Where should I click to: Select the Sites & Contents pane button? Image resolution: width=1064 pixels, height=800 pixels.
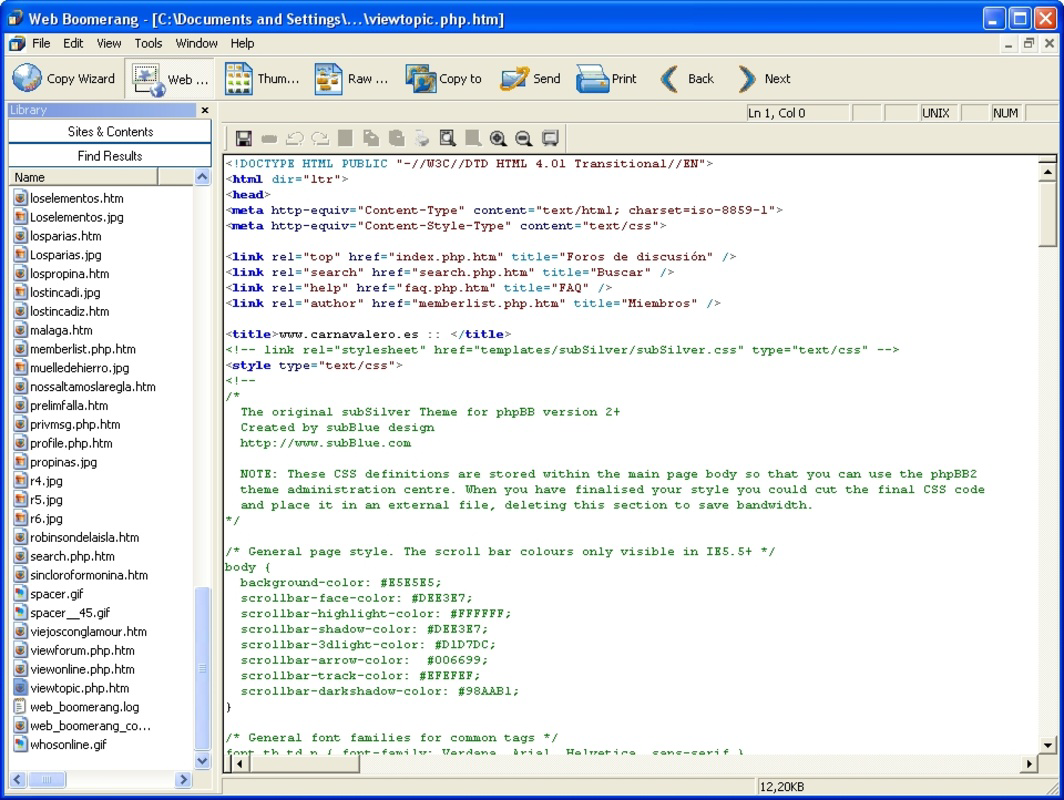point(110,132)
